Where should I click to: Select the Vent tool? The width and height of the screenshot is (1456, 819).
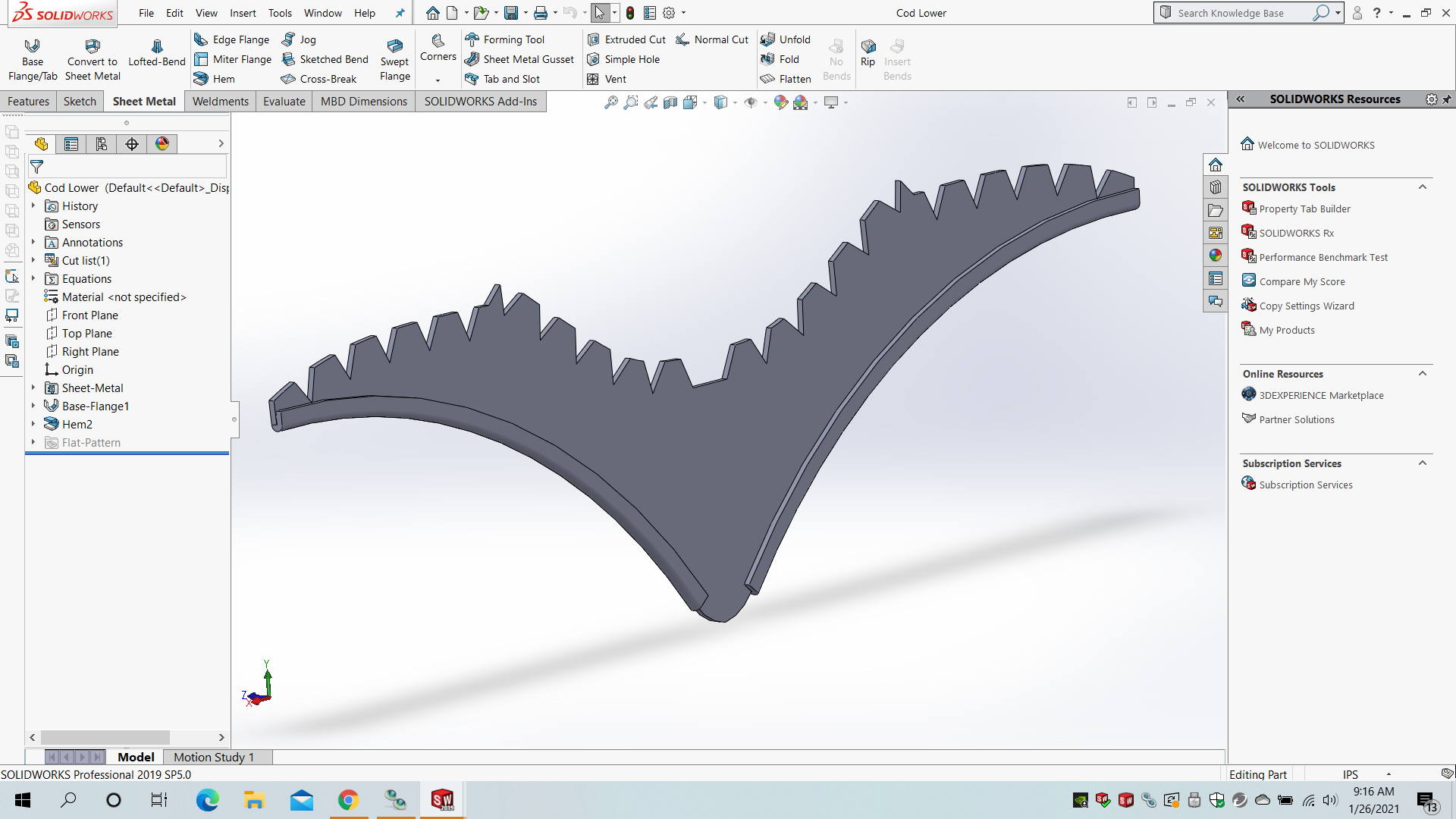point(607,79)
